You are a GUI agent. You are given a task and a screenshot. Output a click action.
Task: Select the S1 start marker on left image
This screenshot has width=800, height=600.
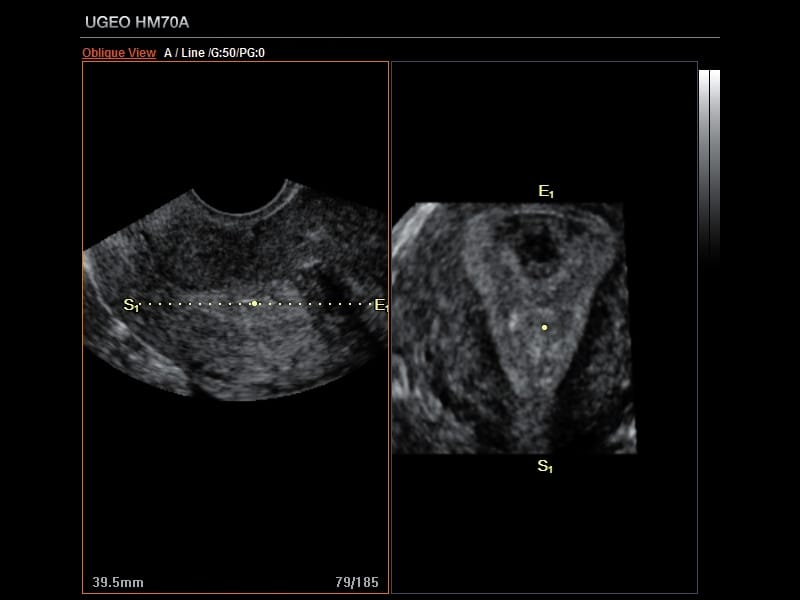point(131,305)
